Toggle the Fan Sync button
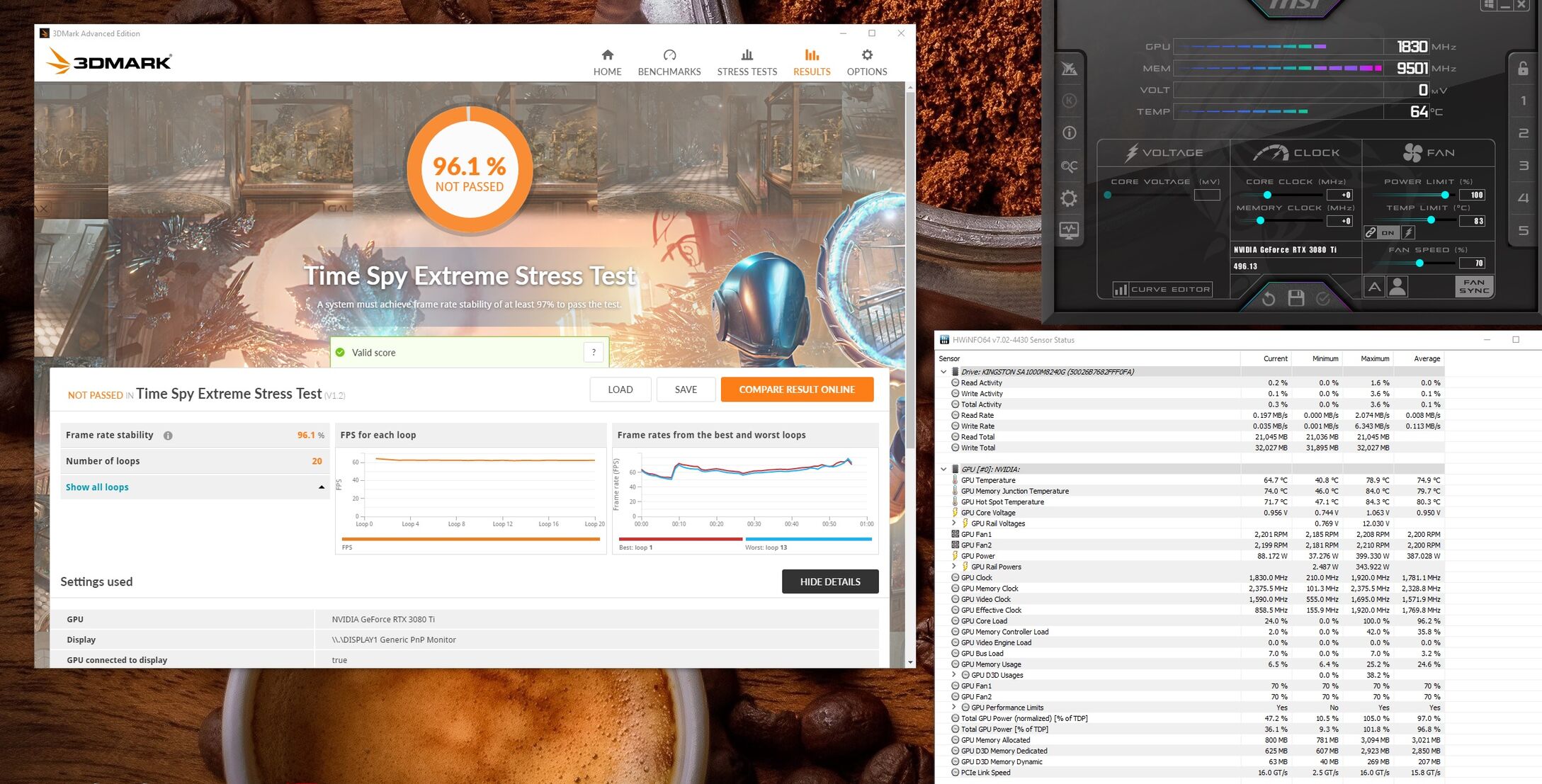The width and height of the screenshot is (1542, 784). click(x=1474, y=286)
